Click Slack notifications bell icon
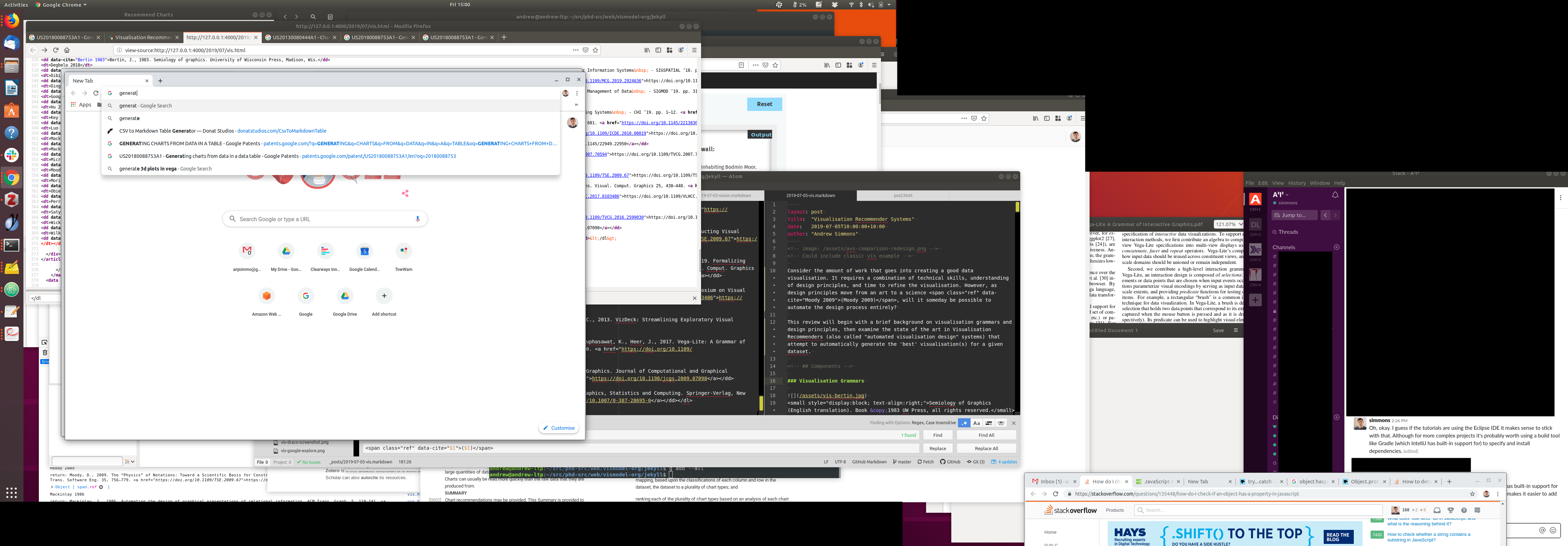Image resolution: width=1568 pixels, height=546 pixels. tap(1335, 195)
